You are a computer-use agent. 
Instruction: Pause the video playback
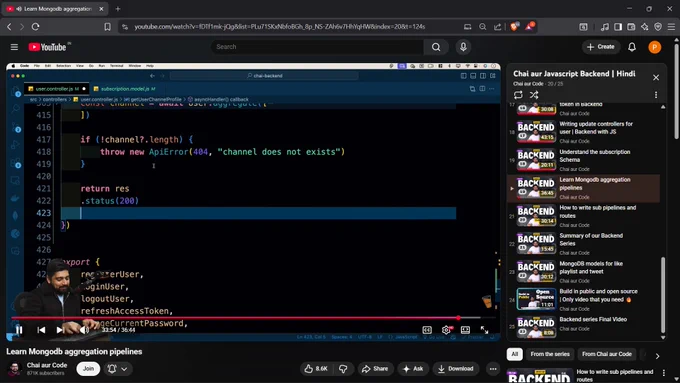click(x=19, y=330)
